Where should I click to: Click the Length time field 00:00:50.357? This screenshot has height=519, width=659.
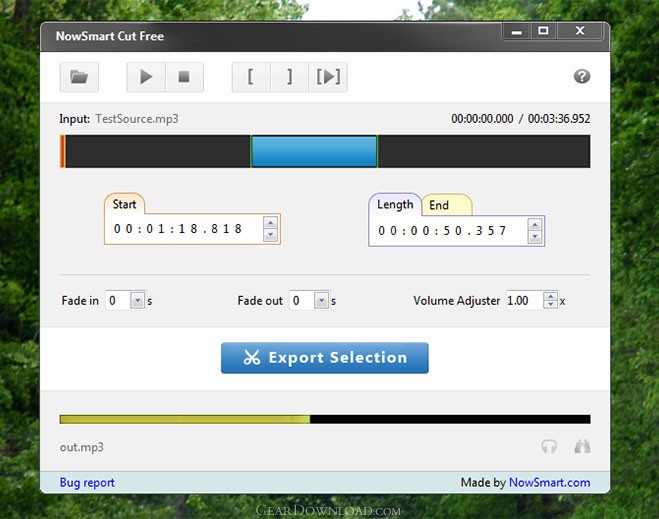[449, 230]
